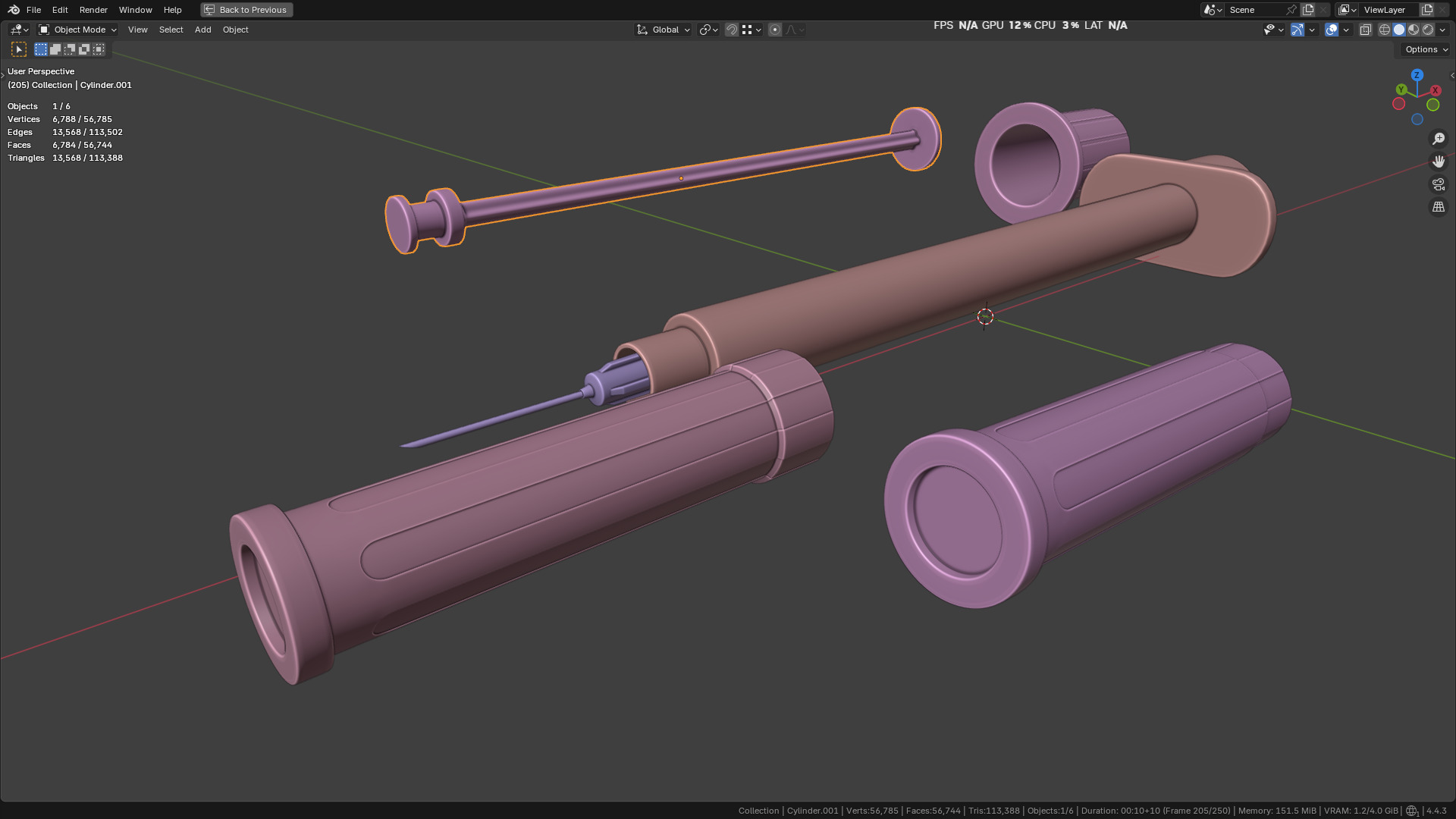Switch to solid shading
Image resolution: width=1456 pixels, height=819 pixels.
pos(1399,30)
